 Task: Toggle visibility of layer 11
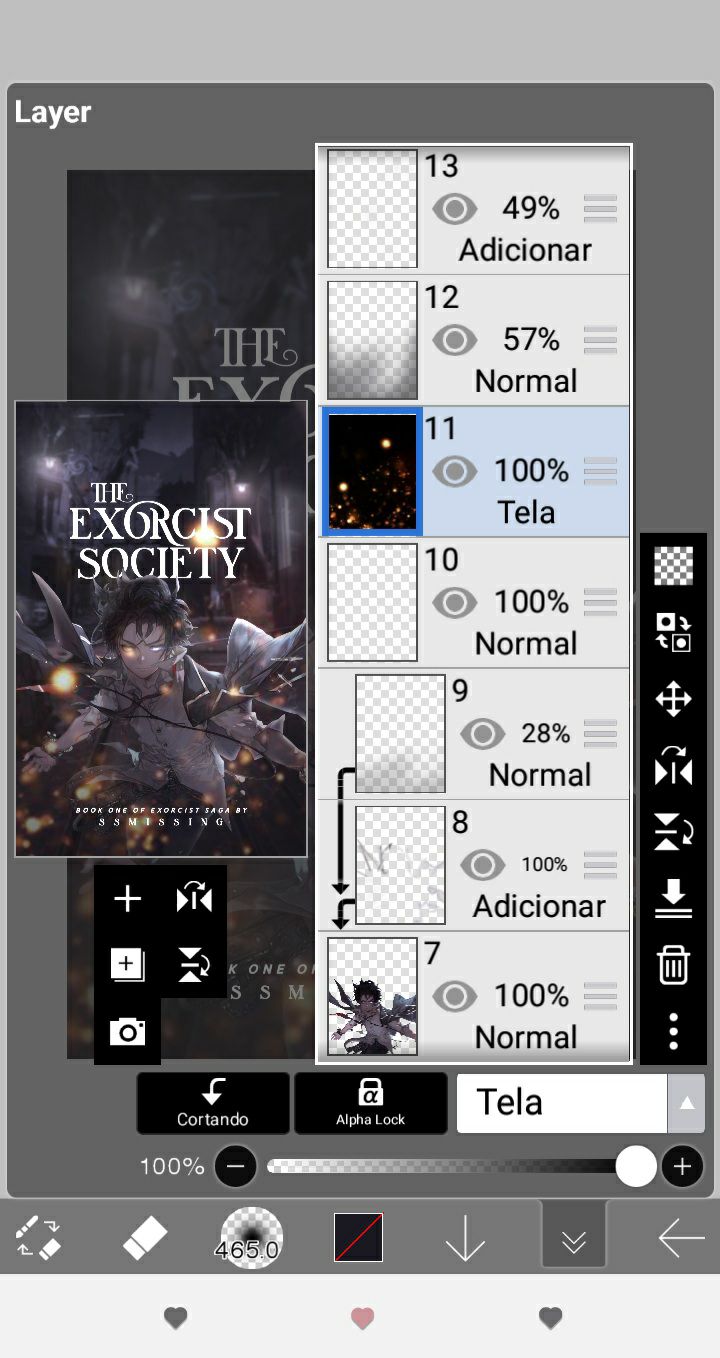click(x=455, y=471)
